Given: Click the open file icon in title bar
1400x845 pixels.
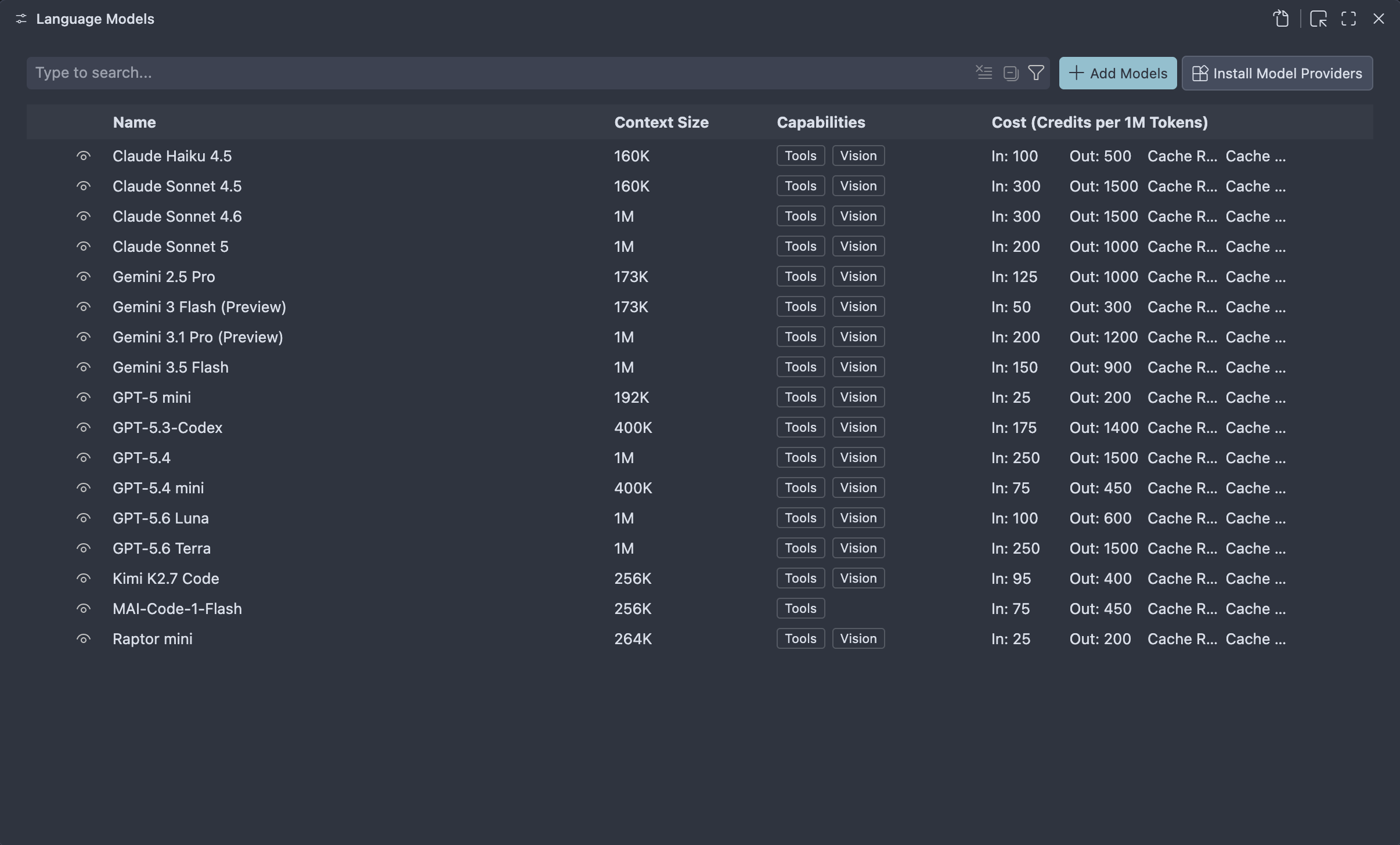Looking at the screenshot, I should coord(1281,19).
